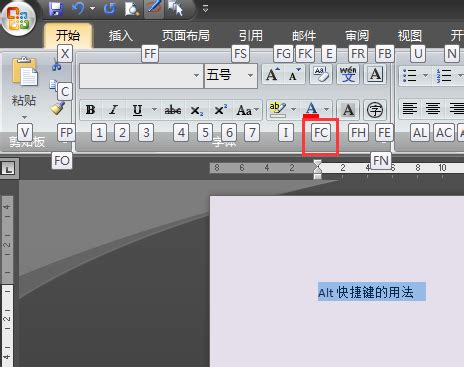Open the 插入 tab

click(x=121, y=35)
